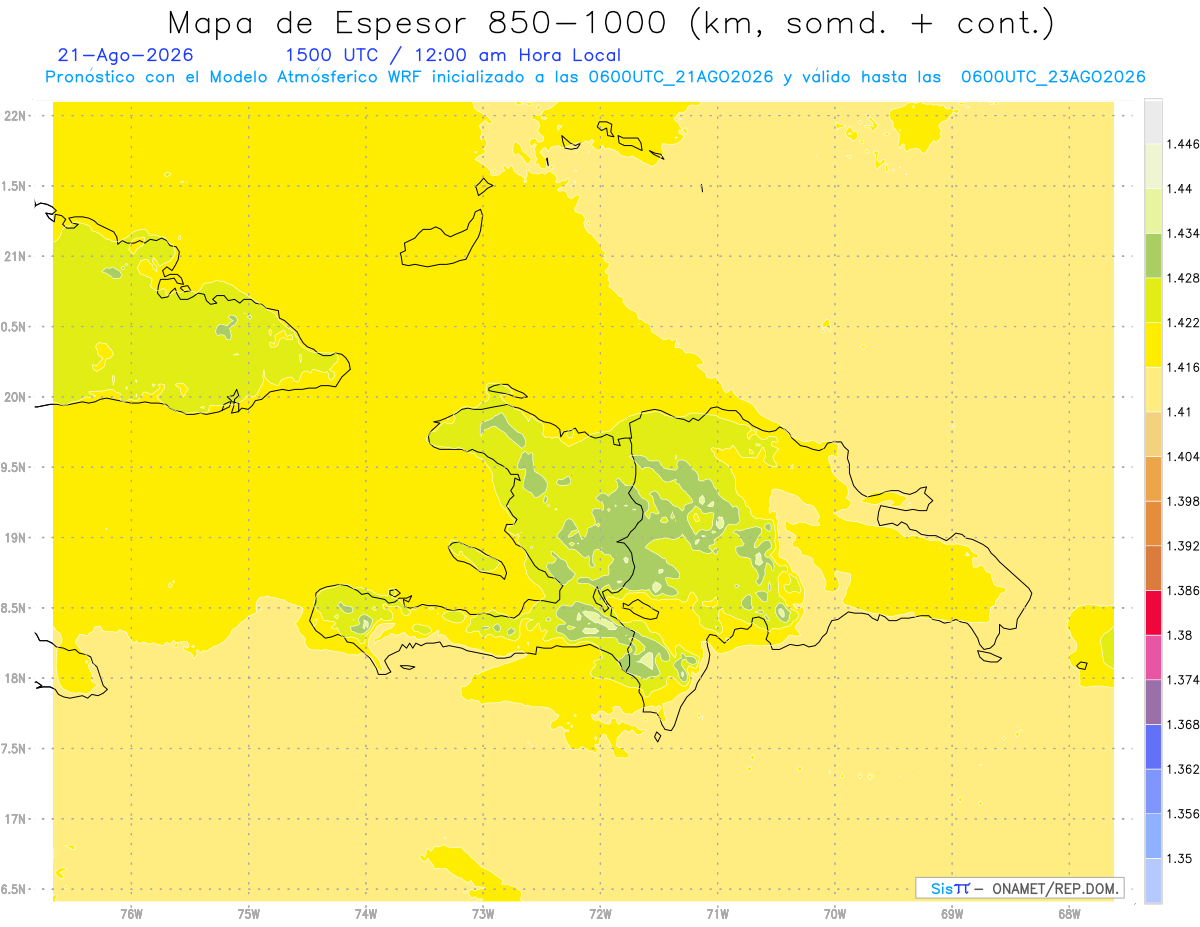Choose the blue legend swatch between 1.362 and 1.368

point(1153,746)
